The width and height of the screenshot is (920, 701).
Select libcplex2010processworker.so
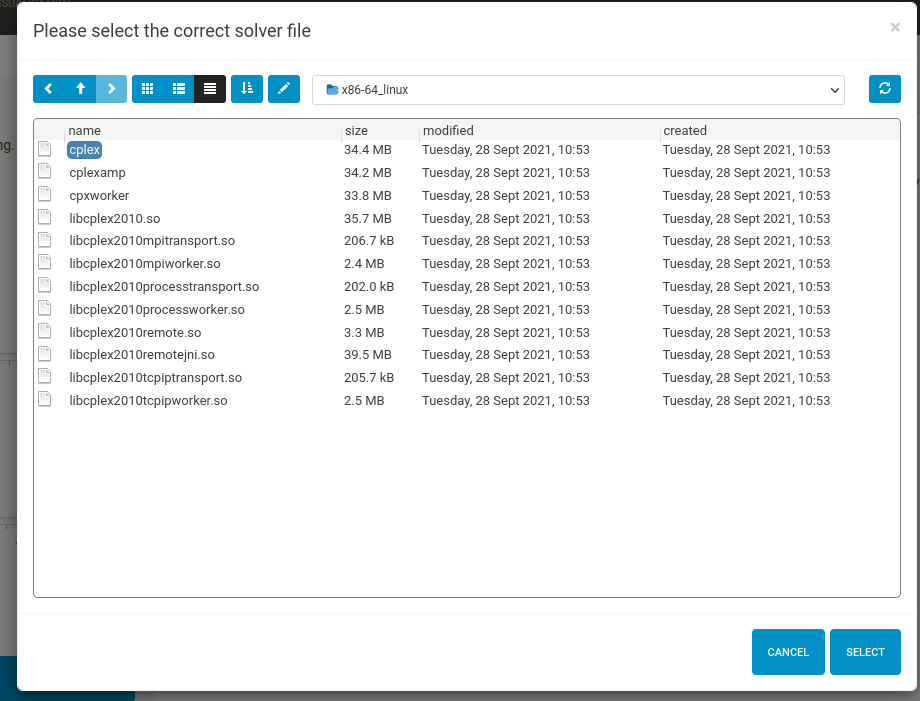157,309
